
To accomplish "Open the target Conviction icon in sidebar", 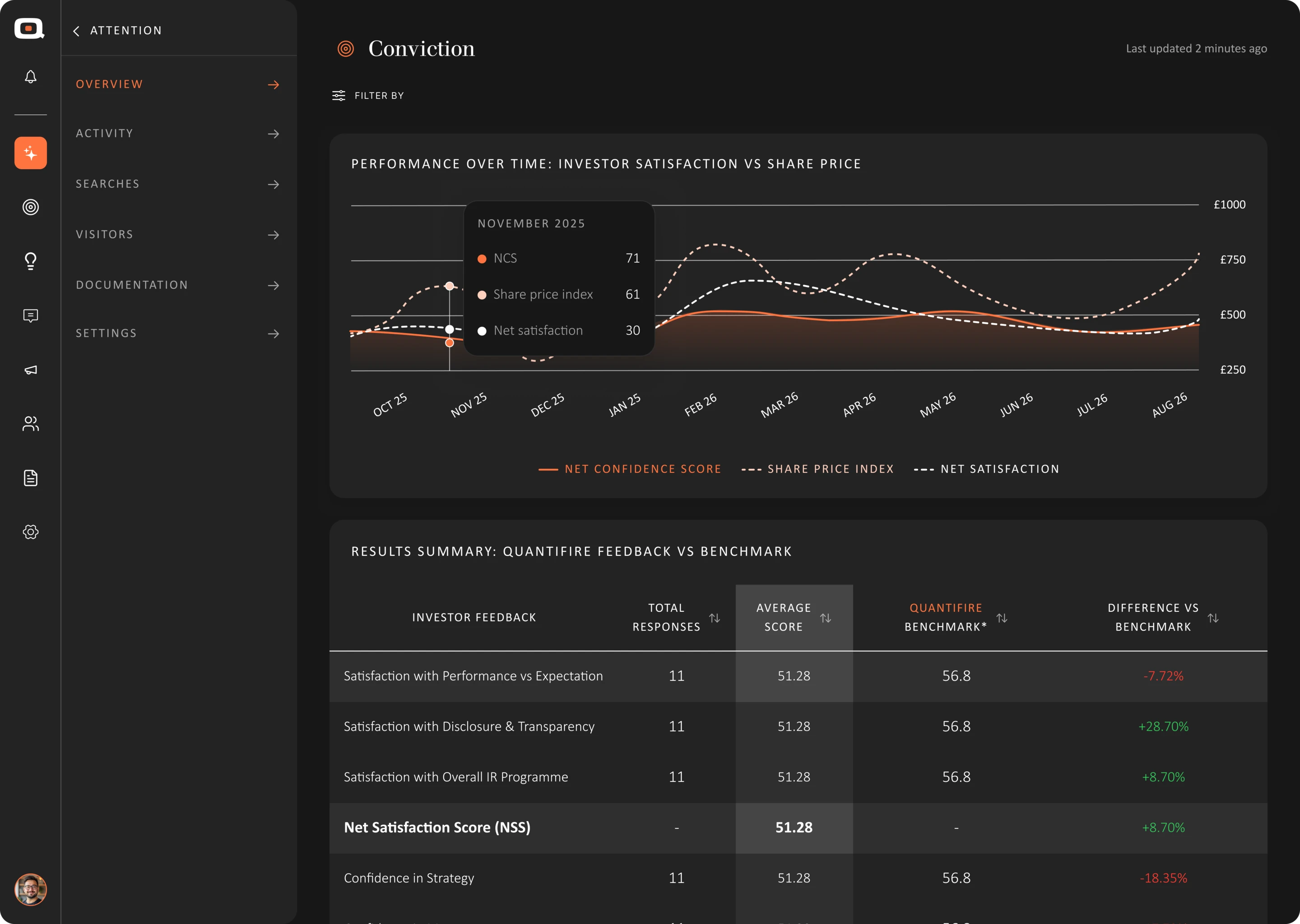I will (x=31, y=207).
